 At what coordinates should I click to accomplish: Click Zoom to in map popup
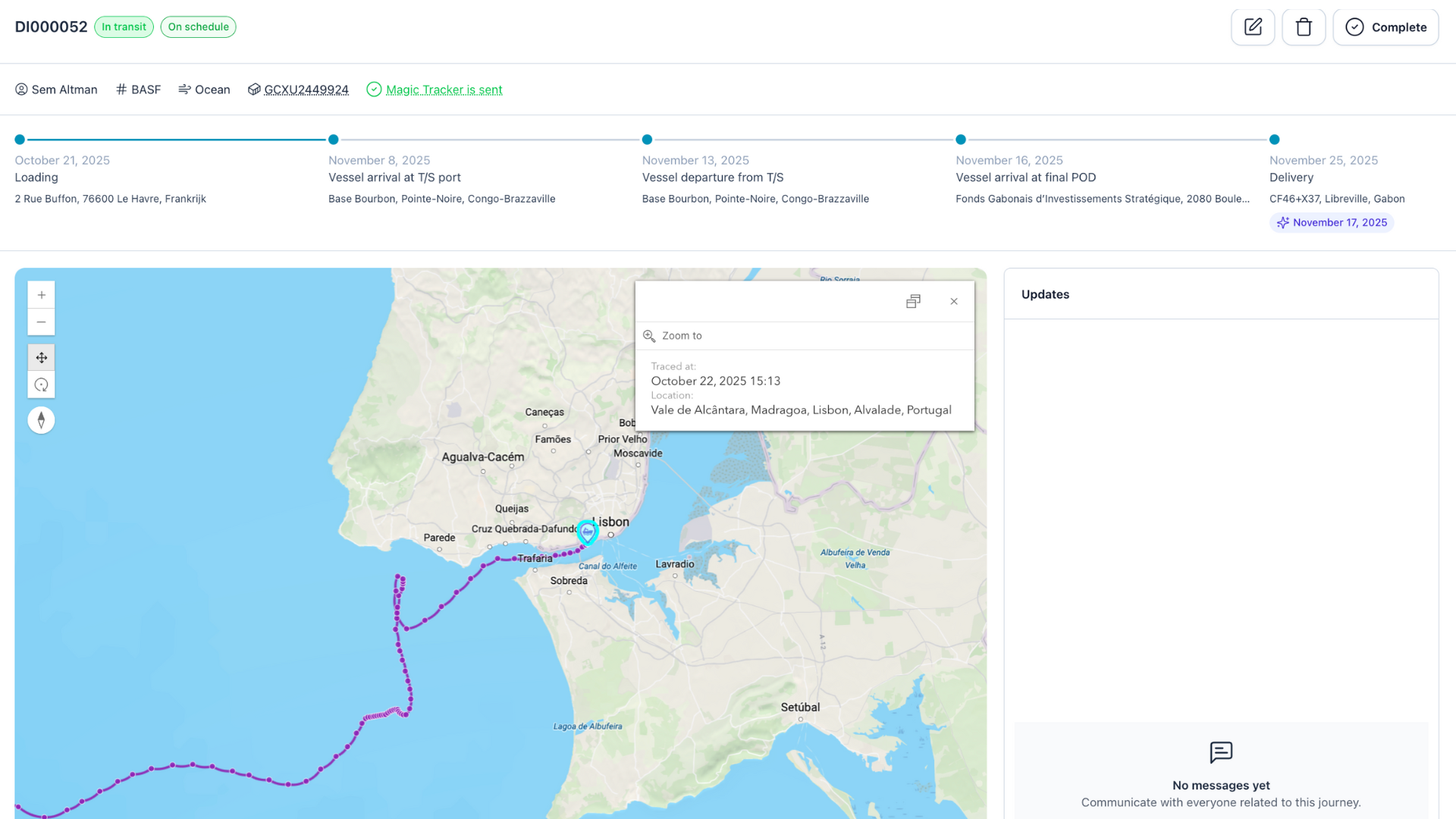[681, 336]
